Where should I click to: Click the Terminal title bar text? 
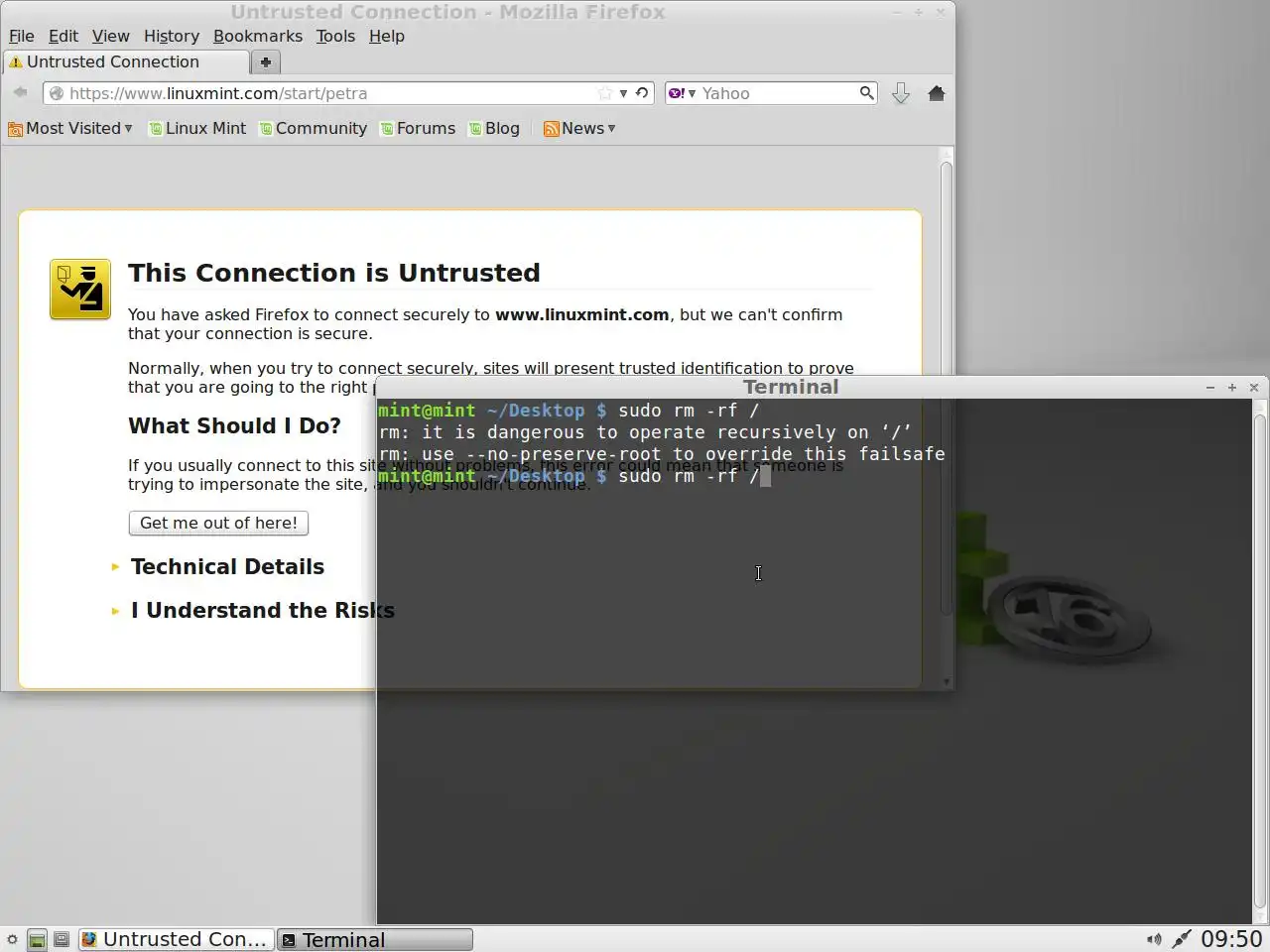[x=791, y=387]
